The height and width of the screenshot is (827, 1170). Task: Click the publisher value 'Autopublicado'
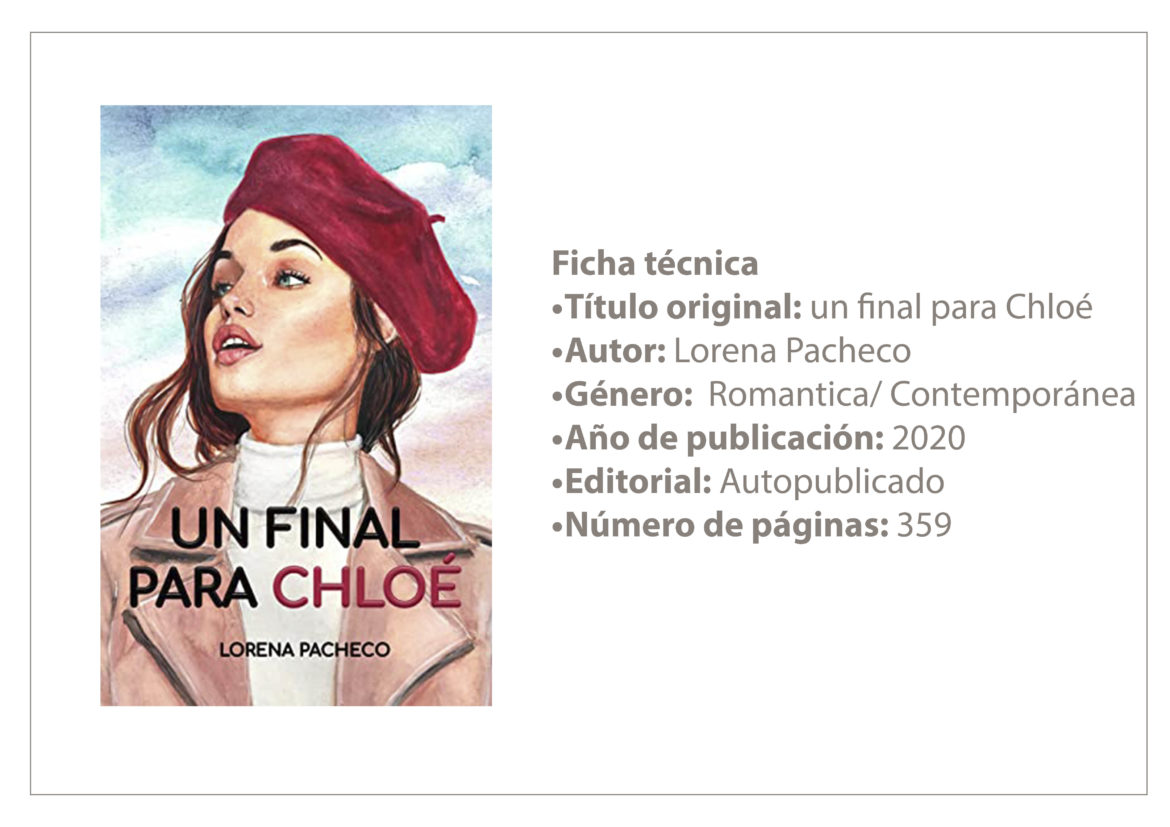(x=832, y=482)
